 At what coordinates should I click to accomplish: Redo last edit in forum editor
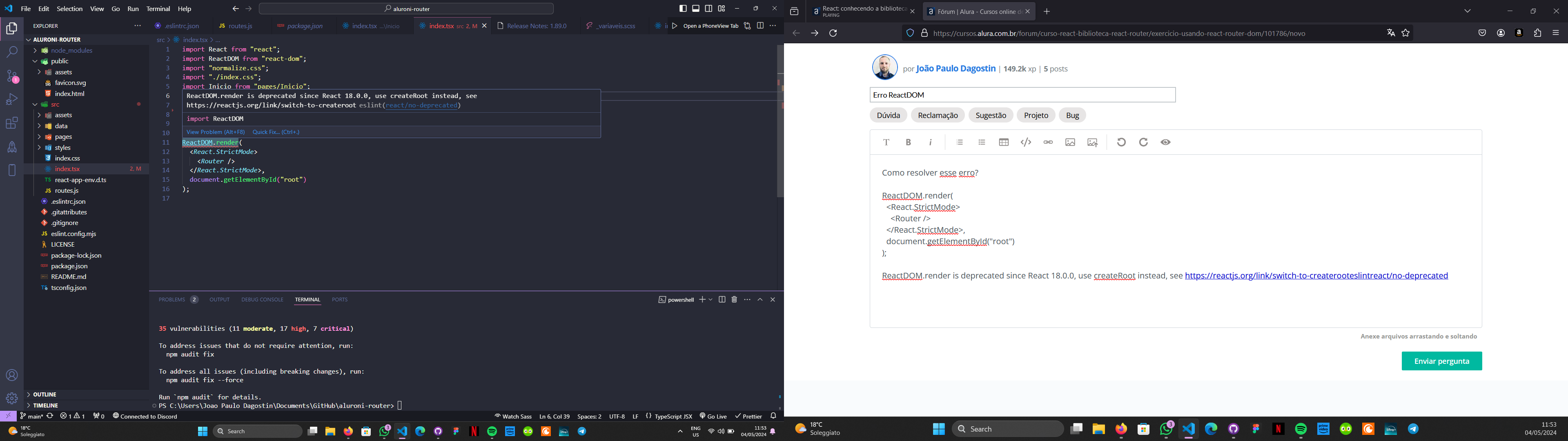1143,142
